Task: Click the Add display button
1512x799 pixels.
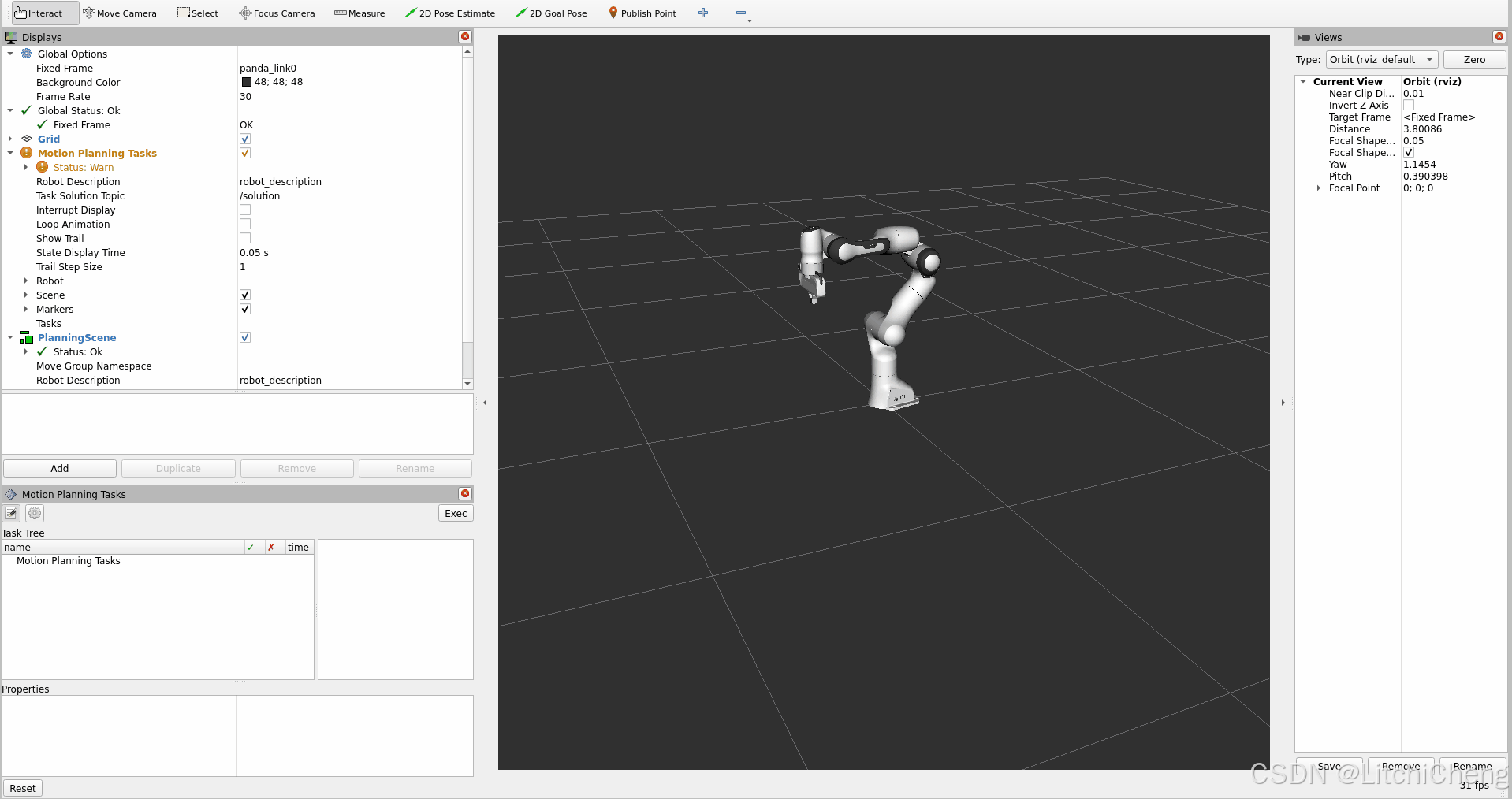Action: (x=60, y=468)
